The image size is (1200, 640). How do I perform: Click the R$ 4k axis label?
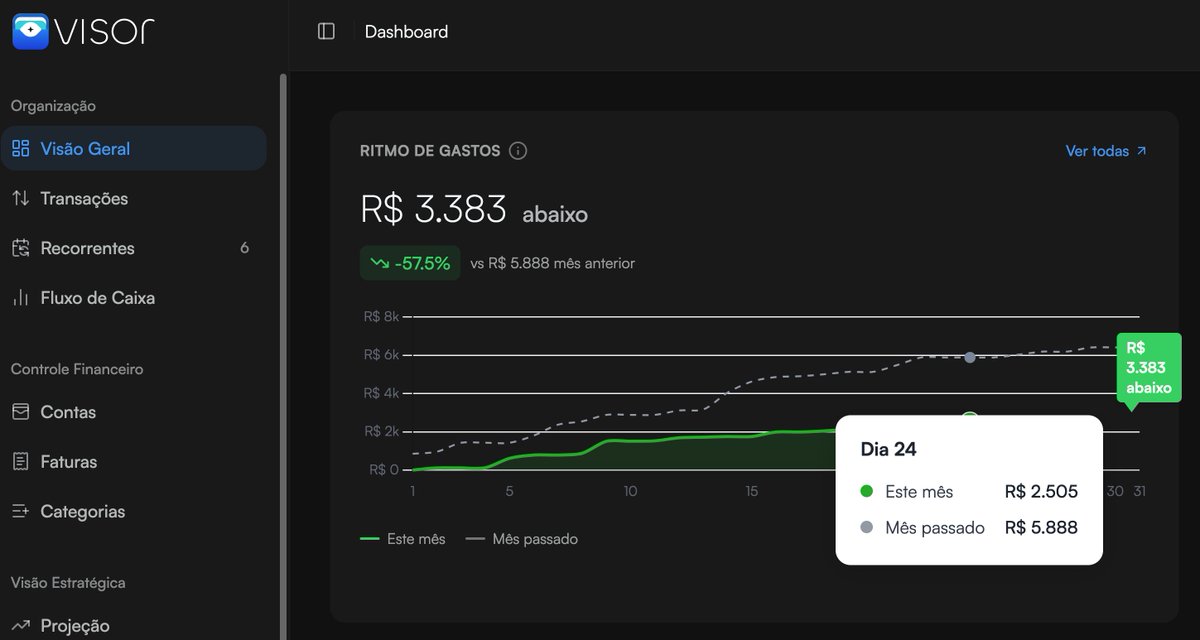381,393
